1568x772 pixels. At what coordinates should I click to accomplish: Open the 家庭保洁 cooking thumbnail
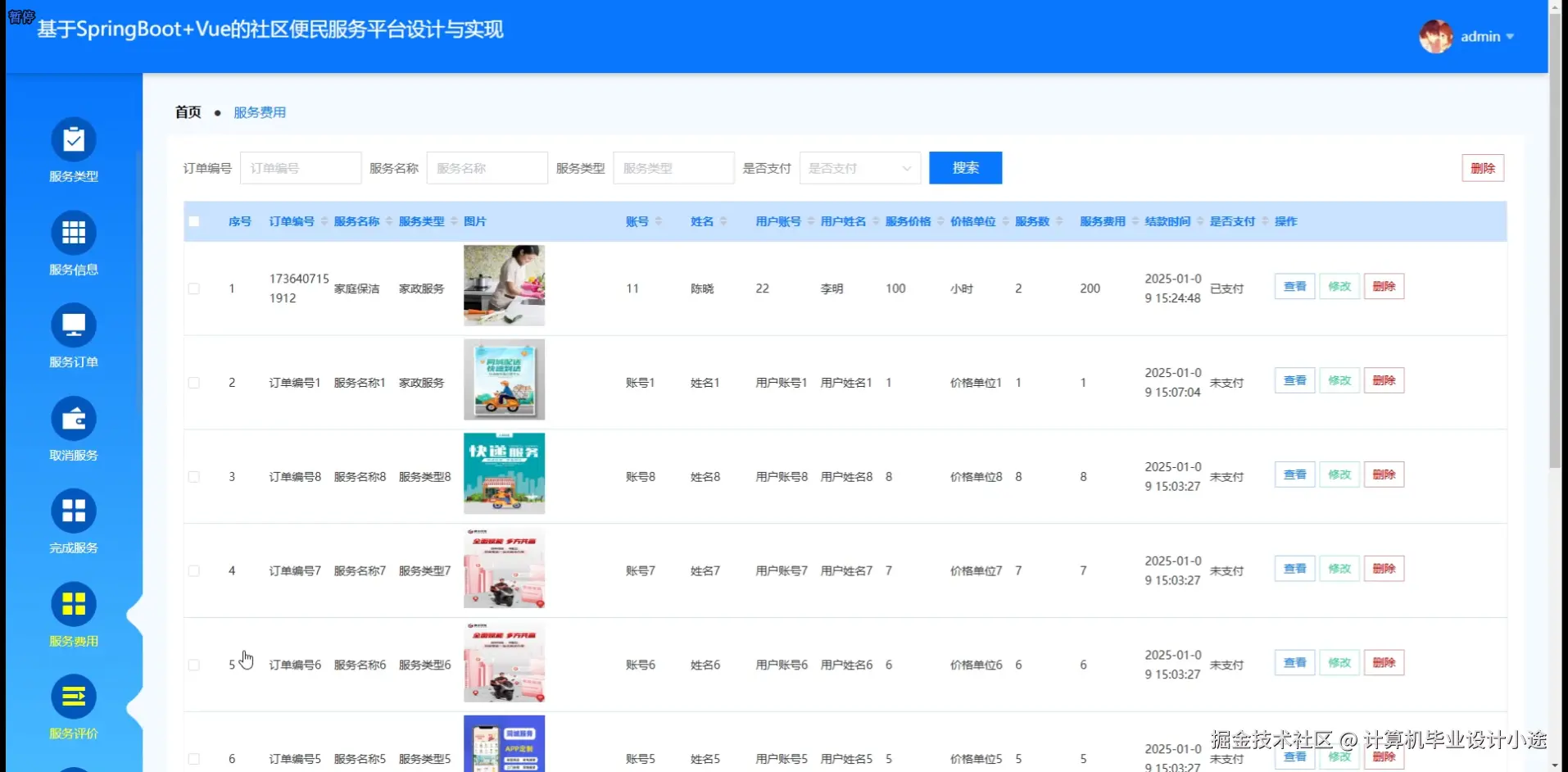coord(504,285)
